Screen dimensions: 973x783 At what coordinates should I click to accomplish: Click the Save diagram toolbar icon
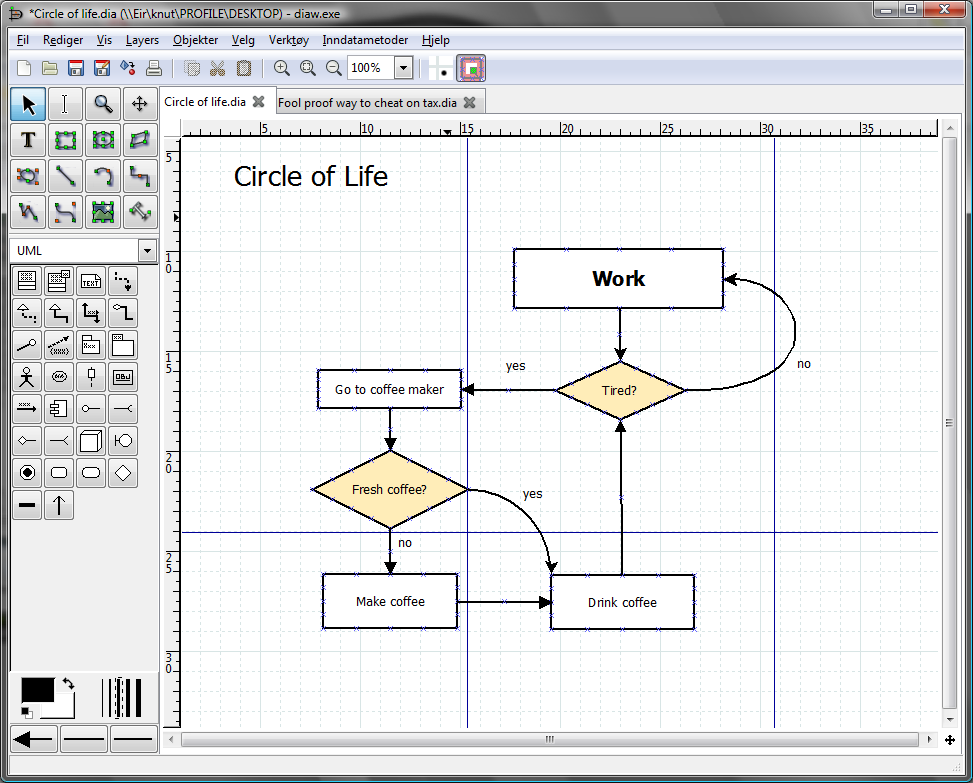point(76,68)
